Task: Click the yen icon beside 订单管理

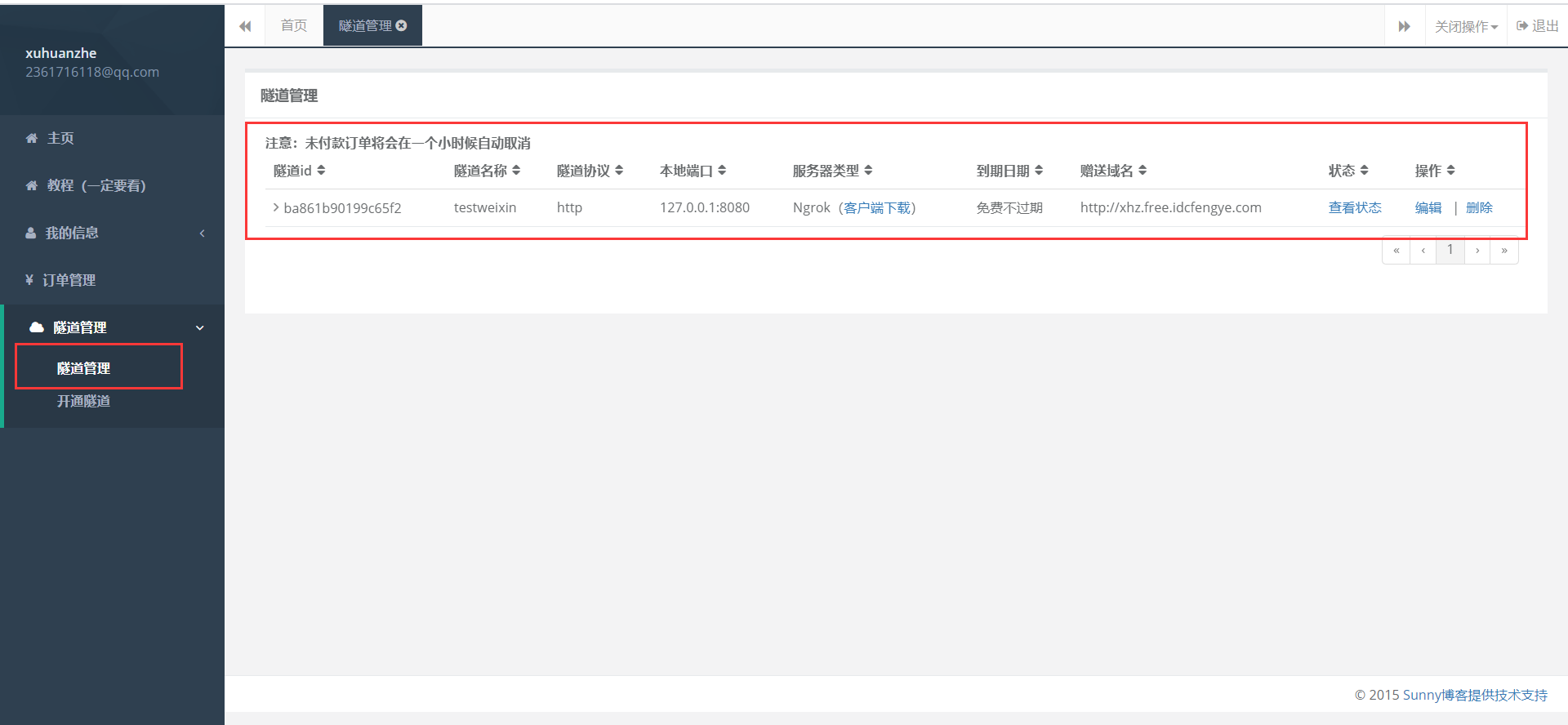Action: pyautogui.click(x=29, y=280)
